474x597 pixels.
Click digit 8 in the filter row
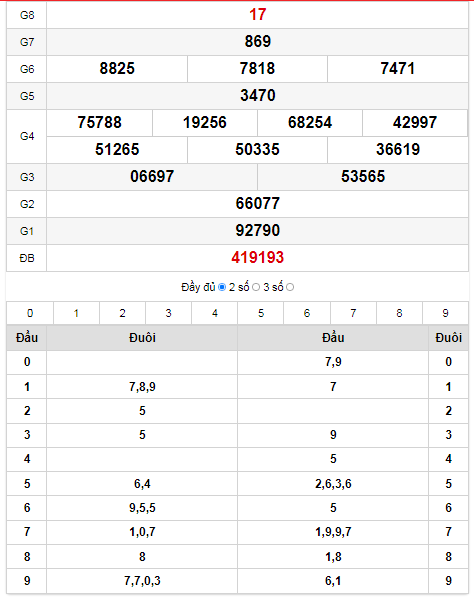[399, 313]
